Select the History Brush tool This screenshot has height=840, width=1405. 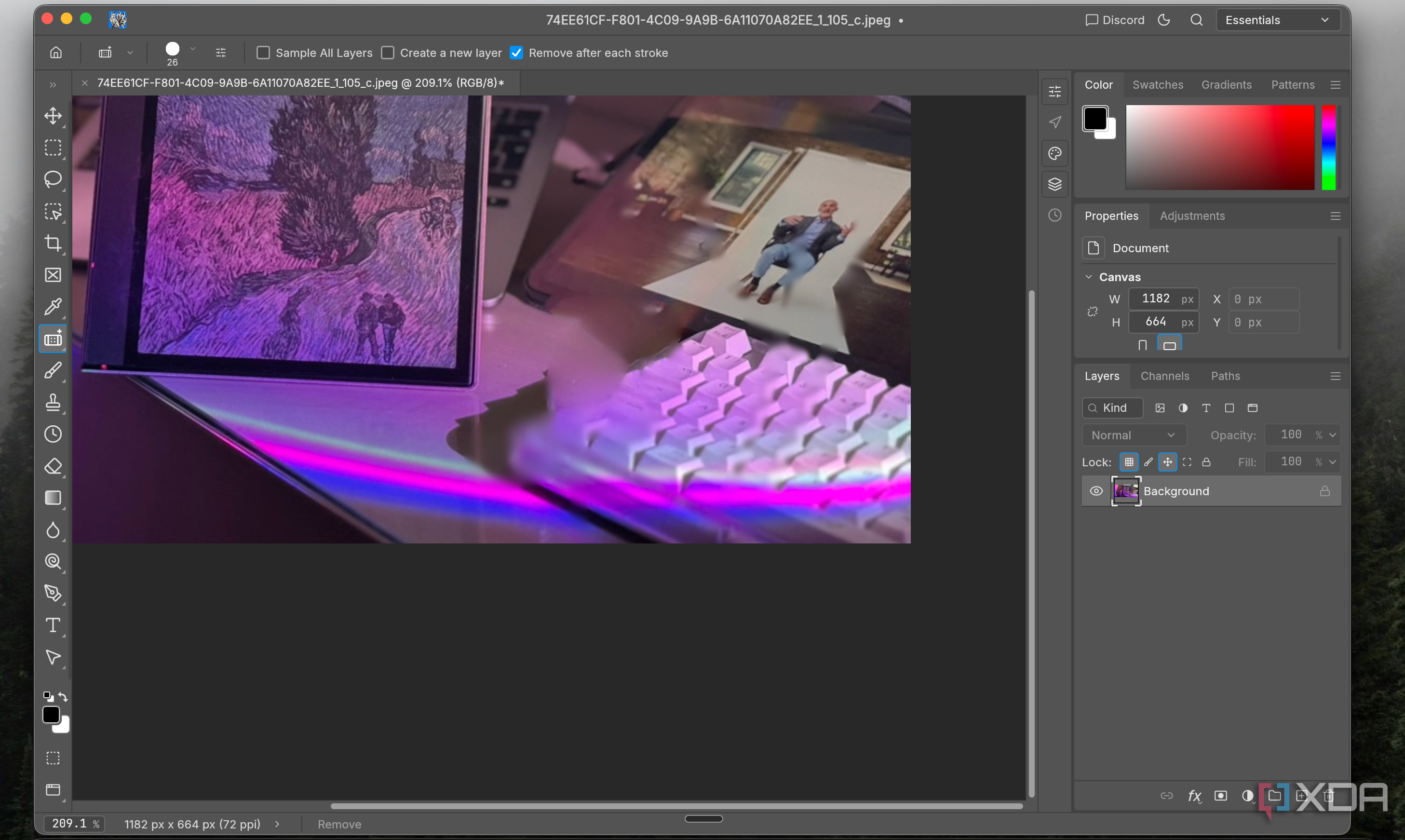pos(53,434)
